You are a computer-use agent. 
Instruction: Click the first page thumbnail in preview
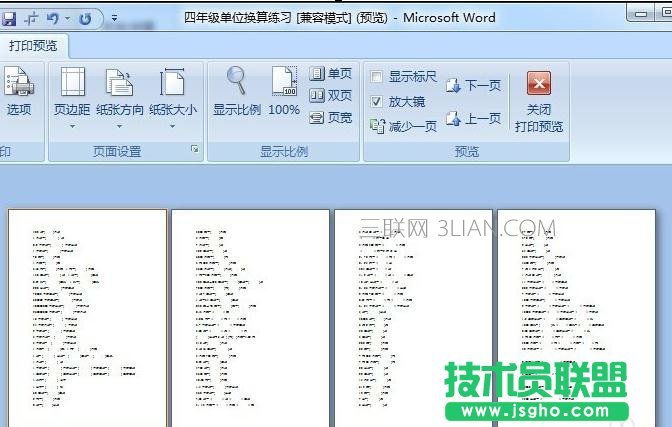click(87, 318)
